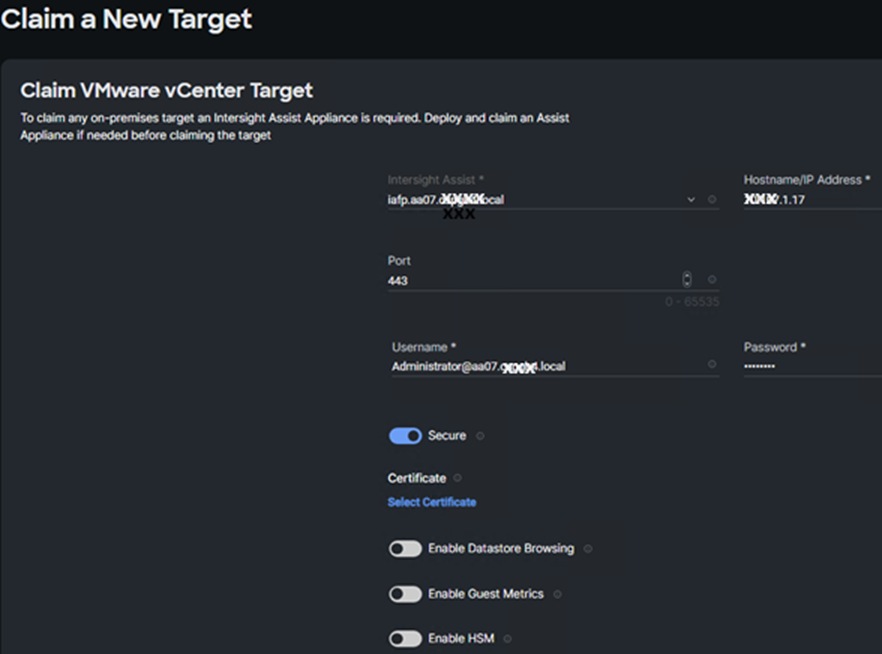Click info icon next to Port field
Image resolution: width=882 pixels, height=654 pixels.
click(712, 280)
